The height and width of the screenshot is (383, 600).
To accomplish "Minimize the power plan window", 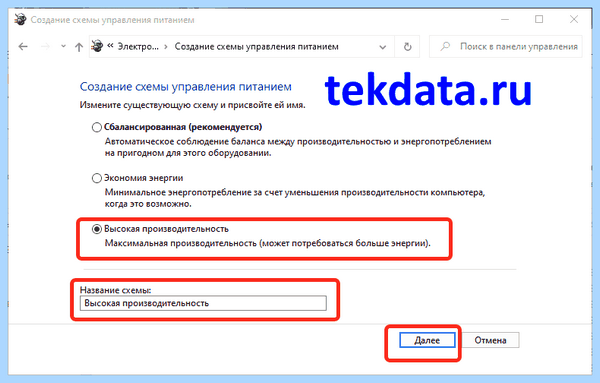I will (x=505, y=19).
